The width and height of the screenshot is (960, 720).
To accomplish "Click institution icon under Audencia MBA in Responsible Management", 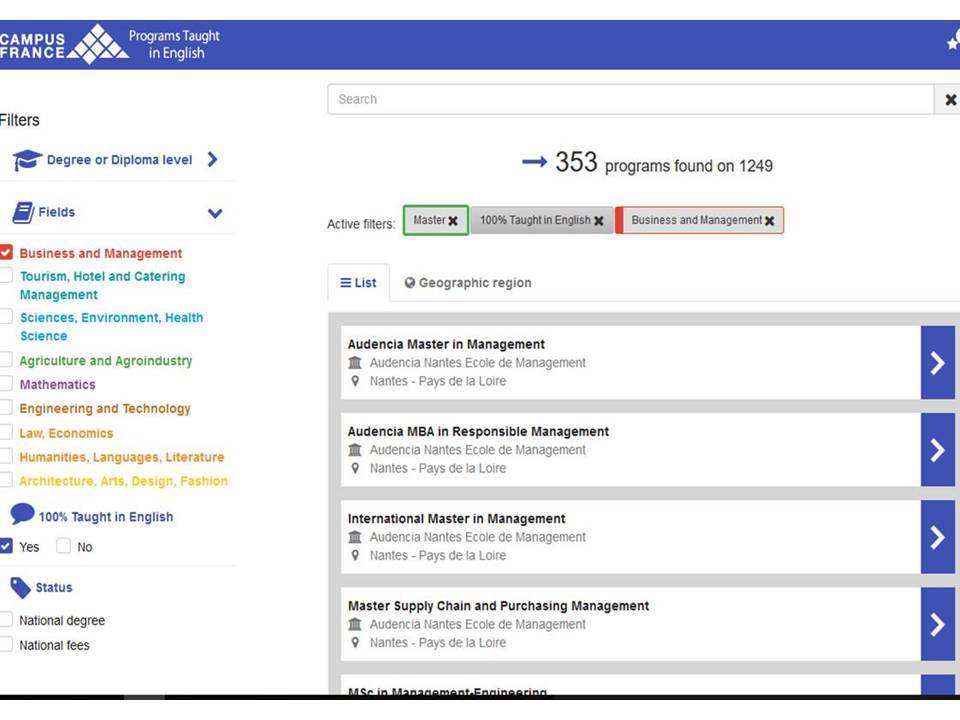I will tap(355, 450).
